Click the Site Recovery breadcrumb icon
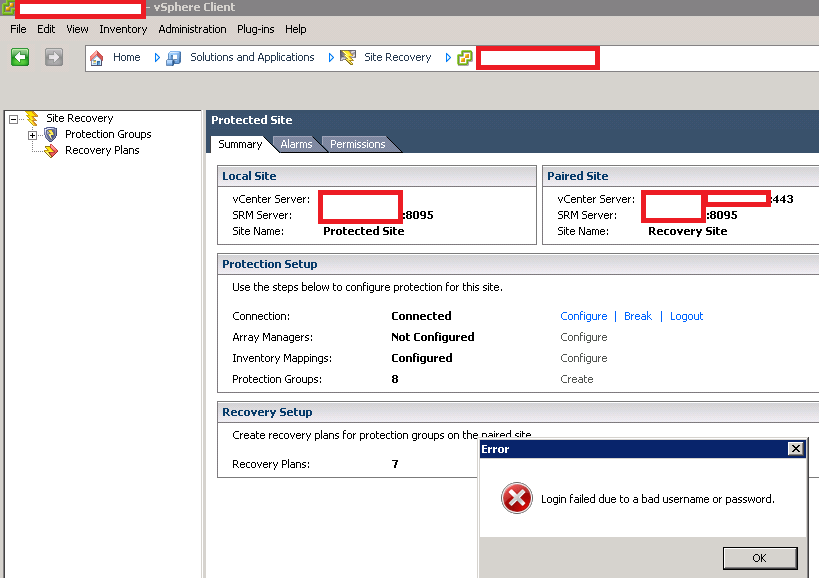The width and height of the screenshot is (819, 578). 348,58
